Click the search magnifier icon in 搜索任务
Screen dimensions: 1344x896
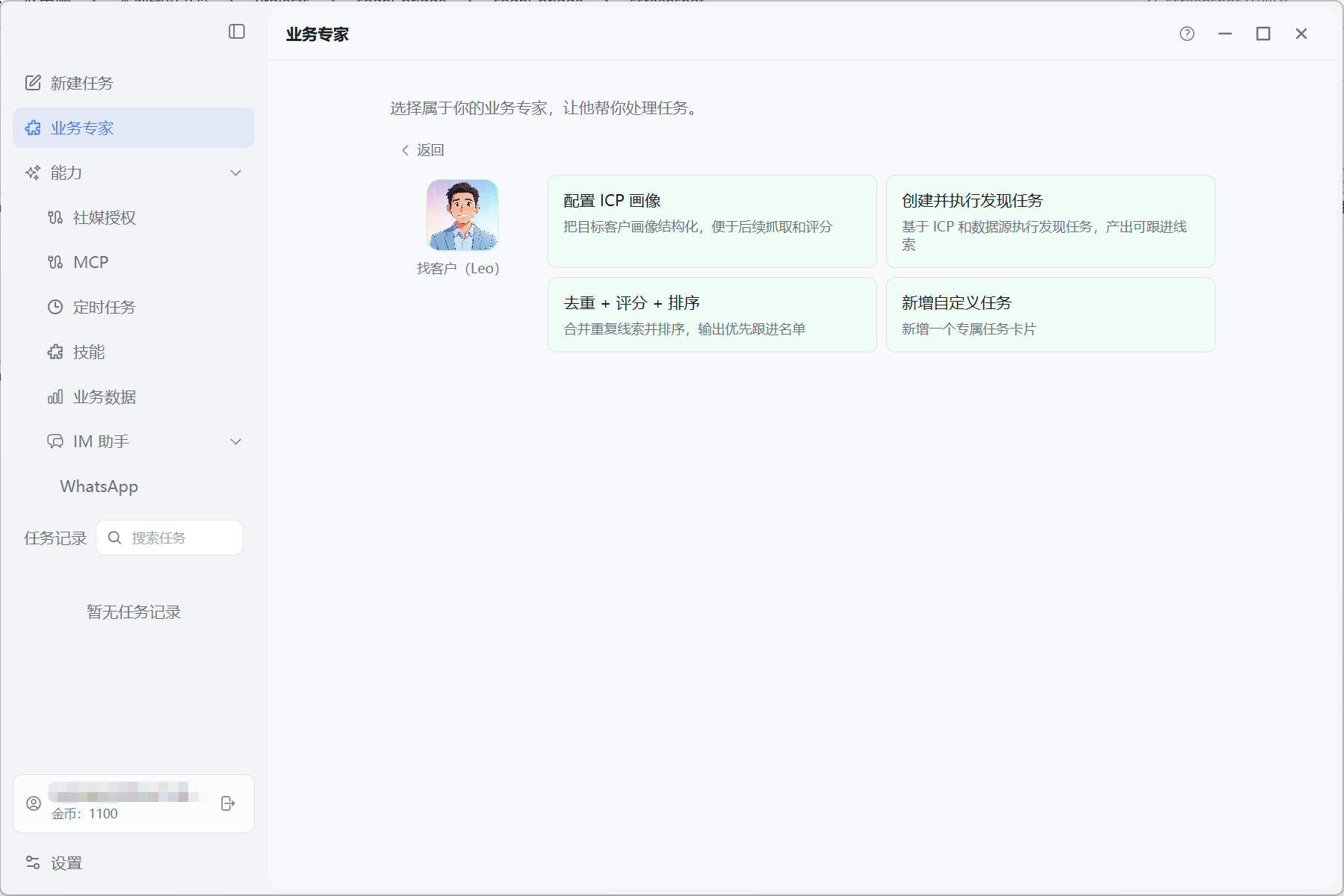(x=114, y=538)
